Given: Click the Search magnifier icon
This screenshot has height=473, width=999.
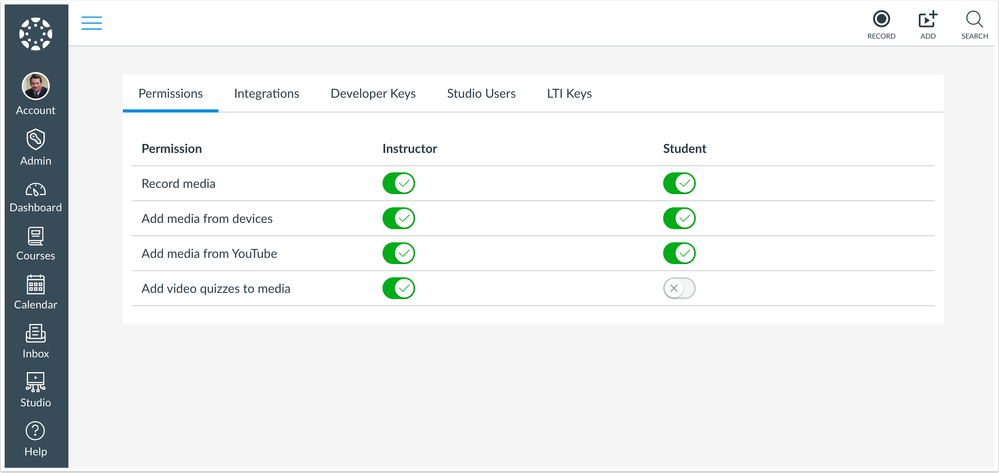Looking at the screenshot, I should click(x=974, y=19).
